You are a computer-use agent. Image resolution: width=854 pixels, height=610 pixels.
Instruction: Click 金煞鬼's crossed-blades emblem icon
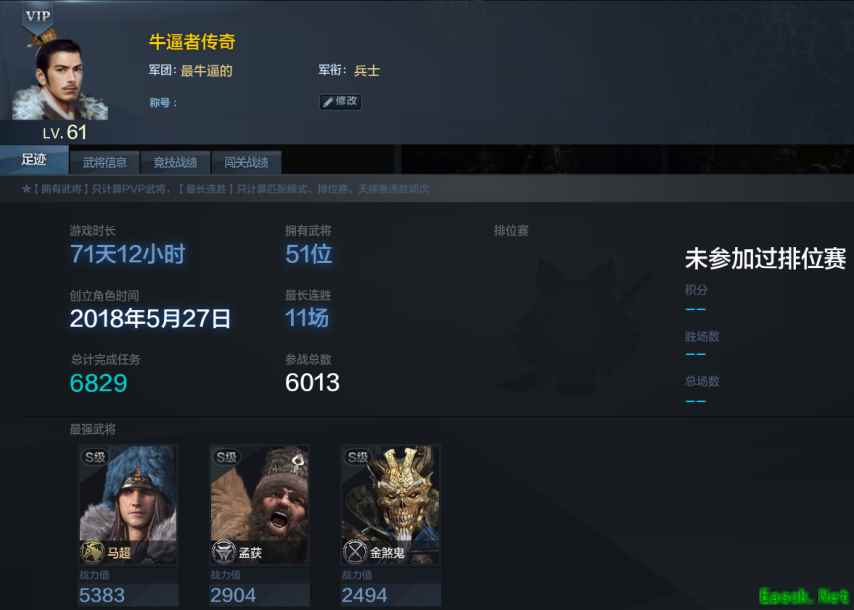pos(355,551)
